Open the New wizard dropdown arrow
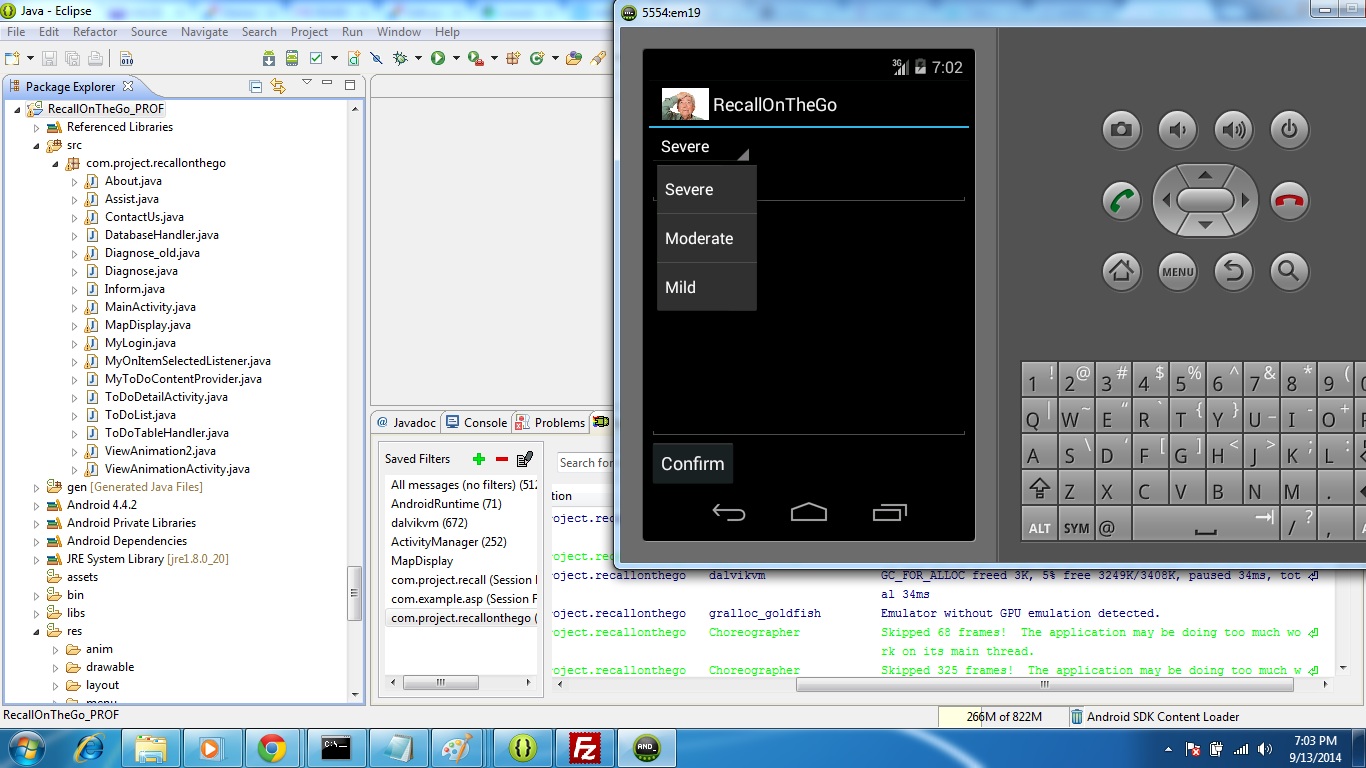 click(30, 58)
